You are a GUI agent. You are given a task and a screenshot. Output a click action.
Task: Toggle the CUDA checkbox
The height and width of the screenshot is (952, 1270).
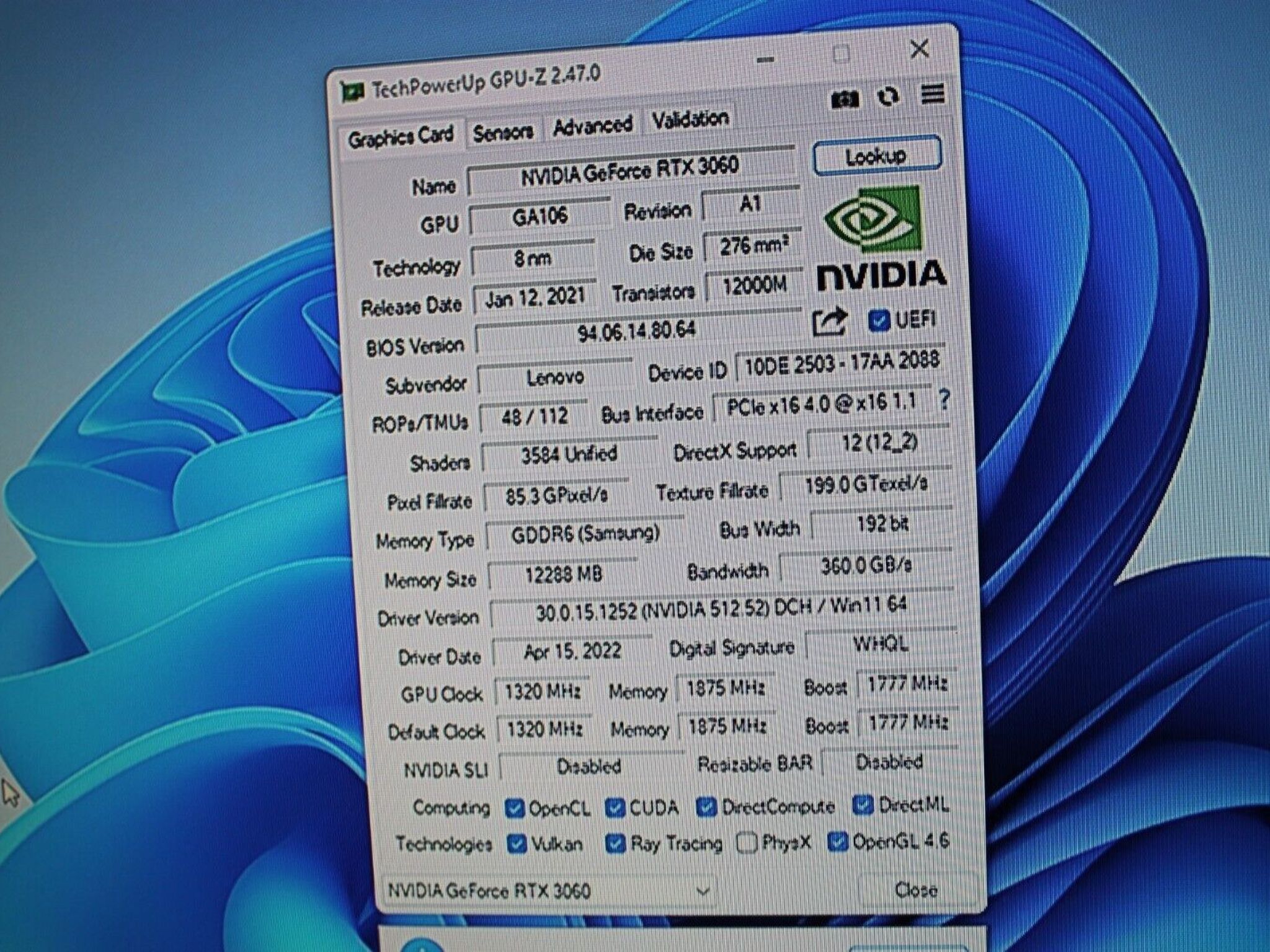[615, 807]
